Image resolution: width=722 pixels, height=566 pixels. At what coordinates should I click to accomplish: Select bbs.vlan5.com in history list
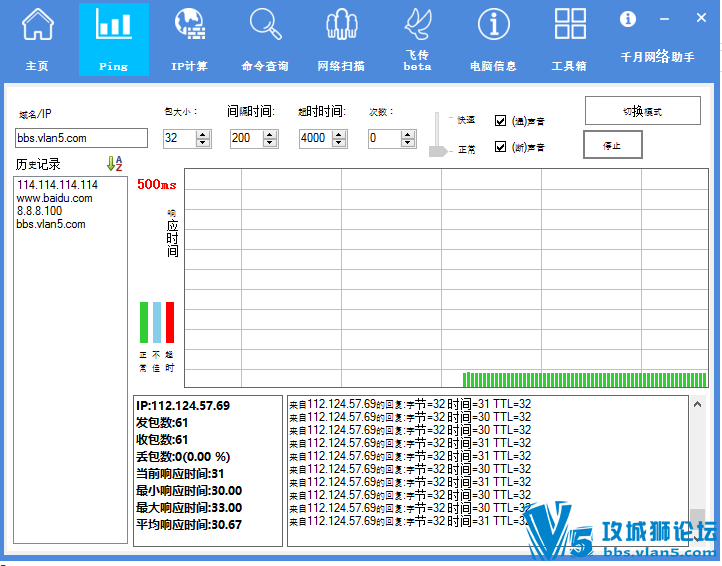(x=51, y=224)
